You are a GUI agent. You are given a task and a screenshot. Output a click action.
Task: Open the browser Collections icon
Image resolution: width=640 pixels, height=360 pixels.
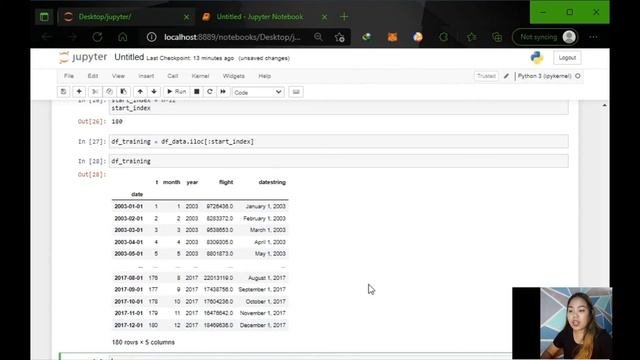[x=497, y=37]
